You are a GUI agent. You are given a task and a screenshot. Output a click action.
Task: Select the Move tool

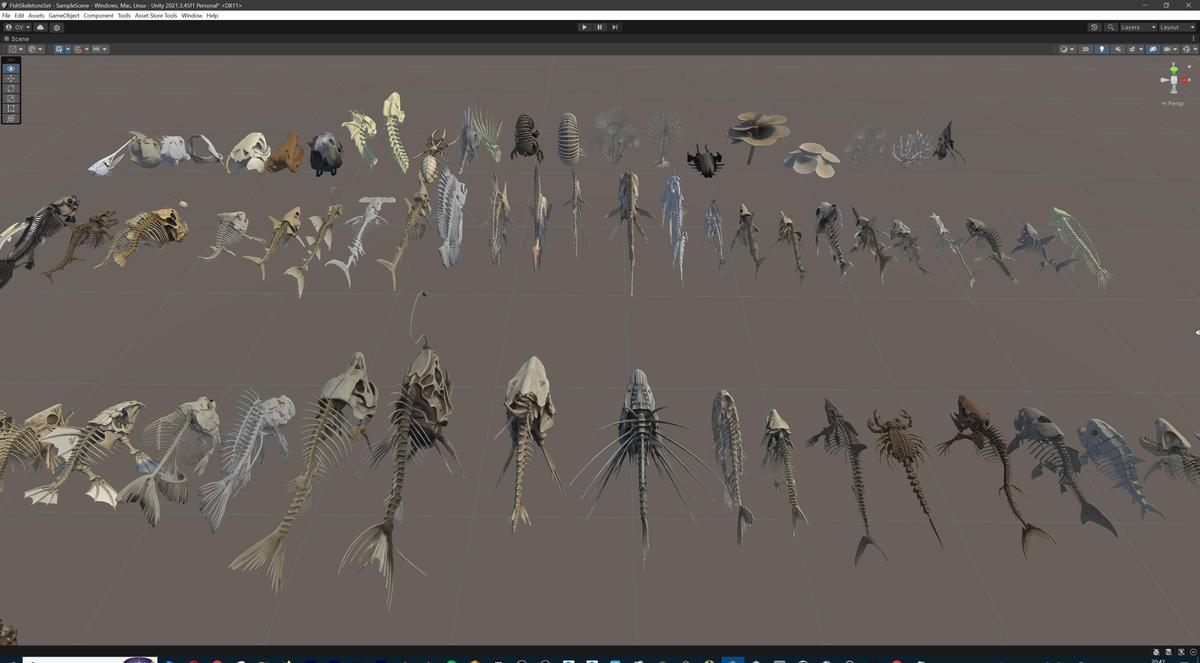[x=10, y=77]
